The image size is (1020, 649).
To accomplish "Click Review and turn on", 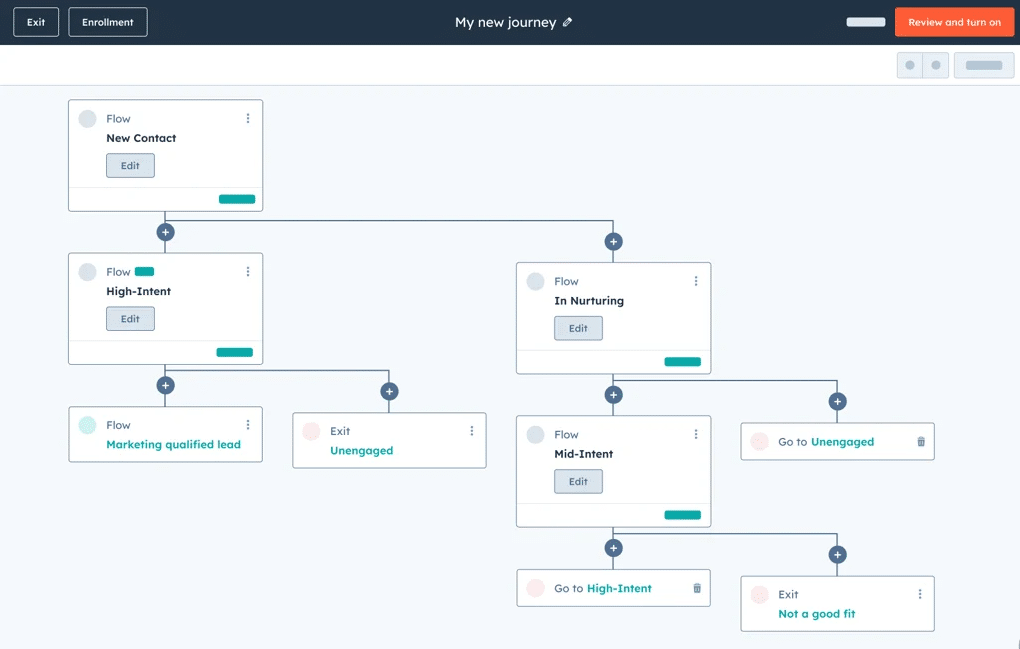I will 953,21.
